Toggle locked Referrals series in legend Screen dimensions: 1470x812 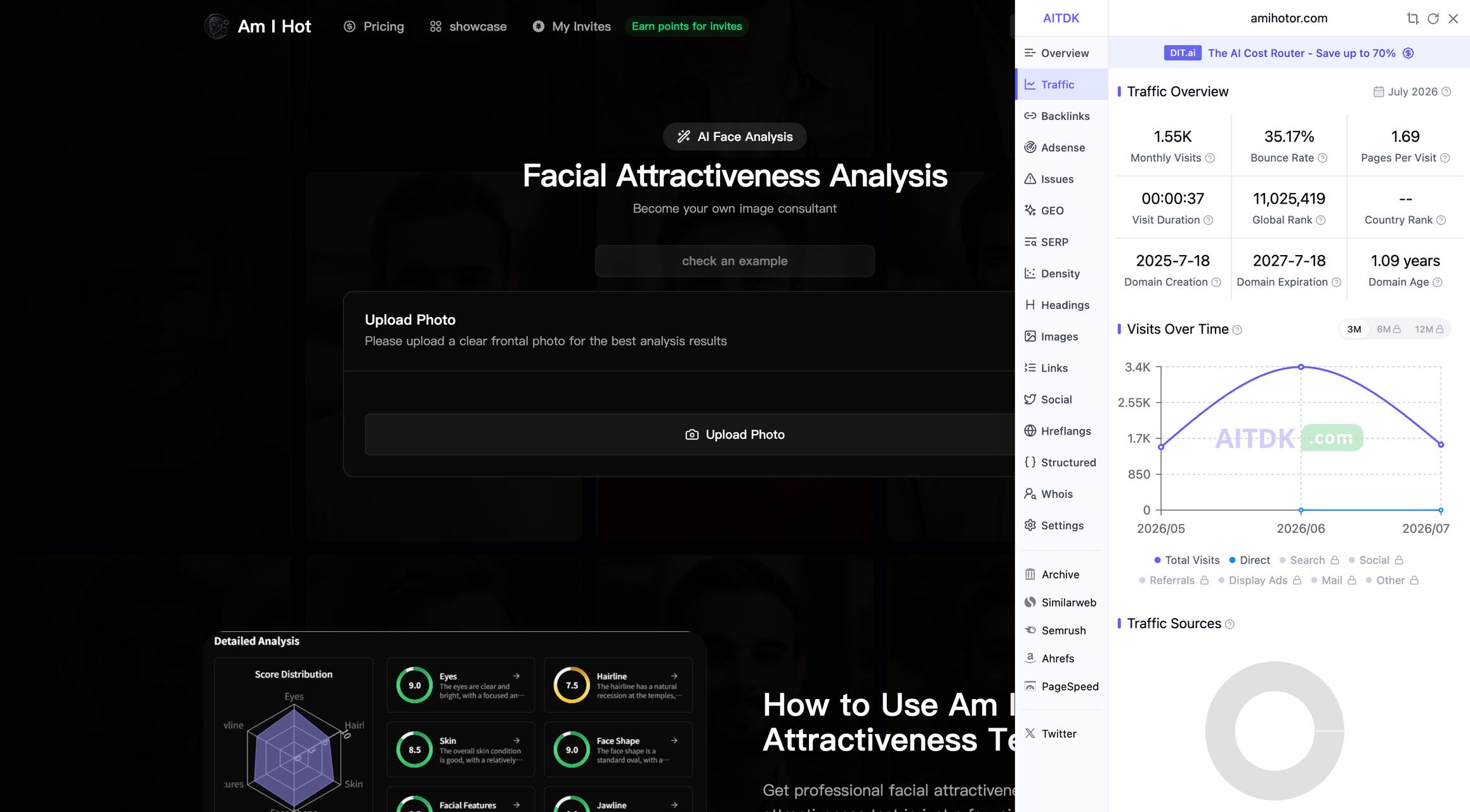click(x=1174, y=580)
